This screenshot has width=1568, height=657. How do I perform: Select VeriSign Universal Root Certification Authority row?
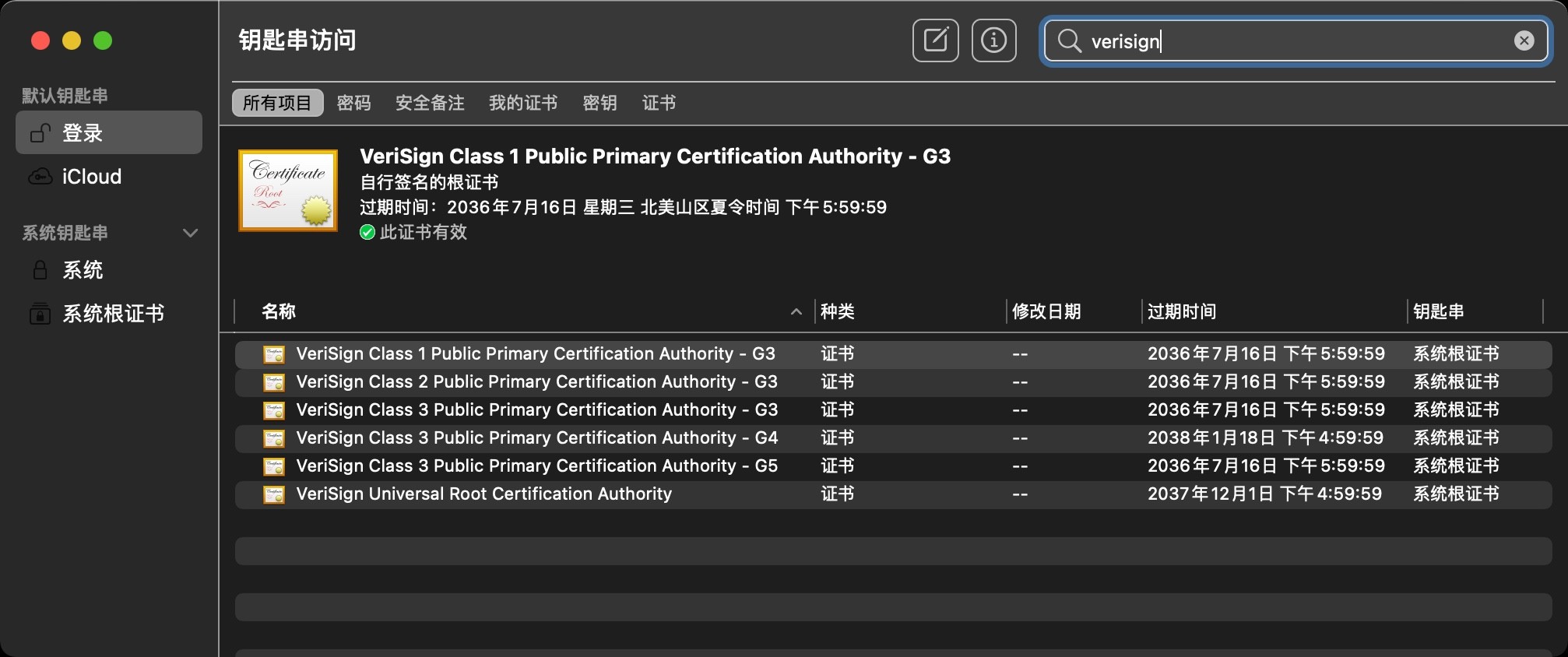point(483,494)
